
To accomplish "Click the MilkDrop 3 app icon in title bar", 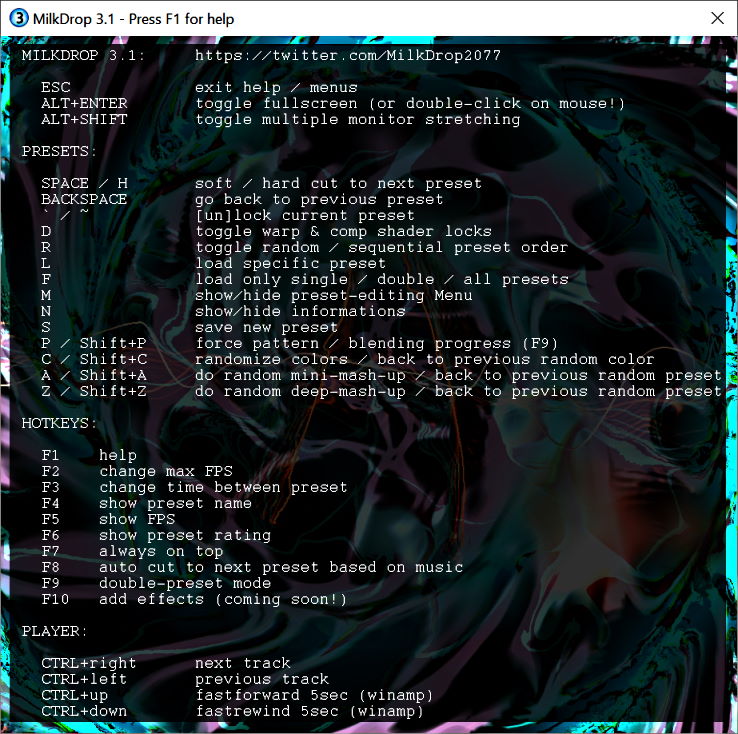I will [x=18, y=18].
